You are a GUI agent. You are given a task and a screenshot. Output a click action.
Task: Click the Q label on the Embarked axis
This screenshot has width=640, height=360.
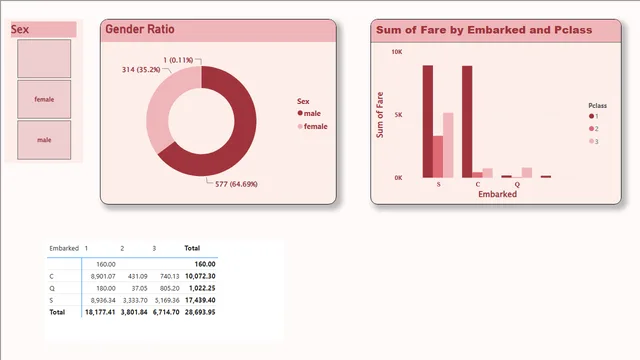pyautogui.click(x=517, y=184)
